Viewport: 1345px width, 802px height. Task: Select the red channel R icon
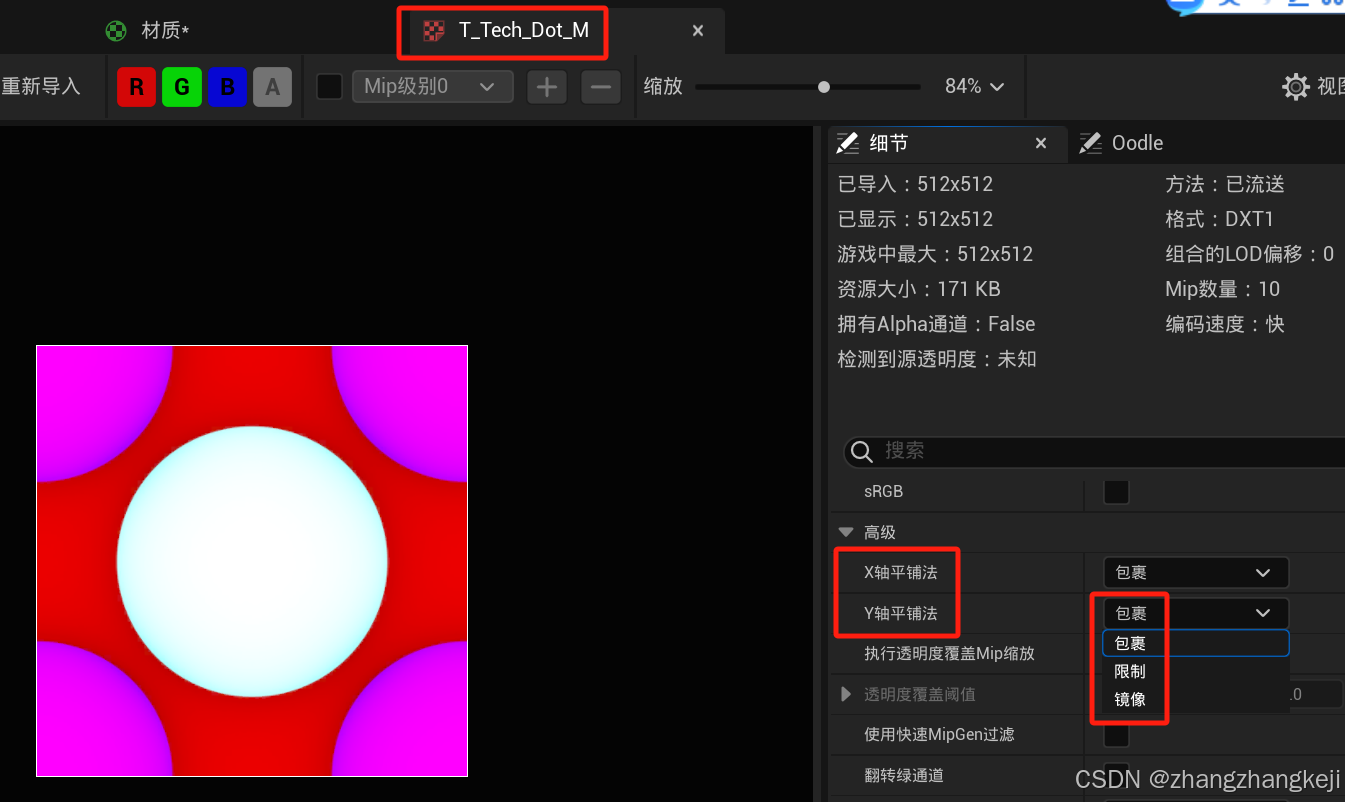click(x=136, y=87)
